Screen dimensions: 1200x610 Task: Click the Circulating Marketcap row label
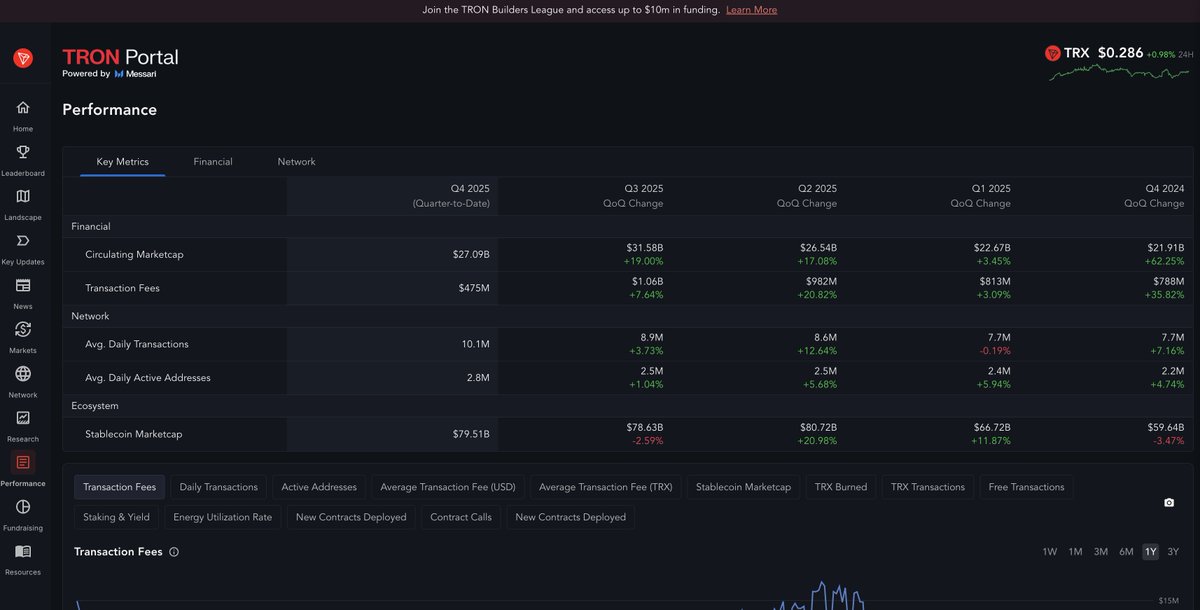point(134,255)
